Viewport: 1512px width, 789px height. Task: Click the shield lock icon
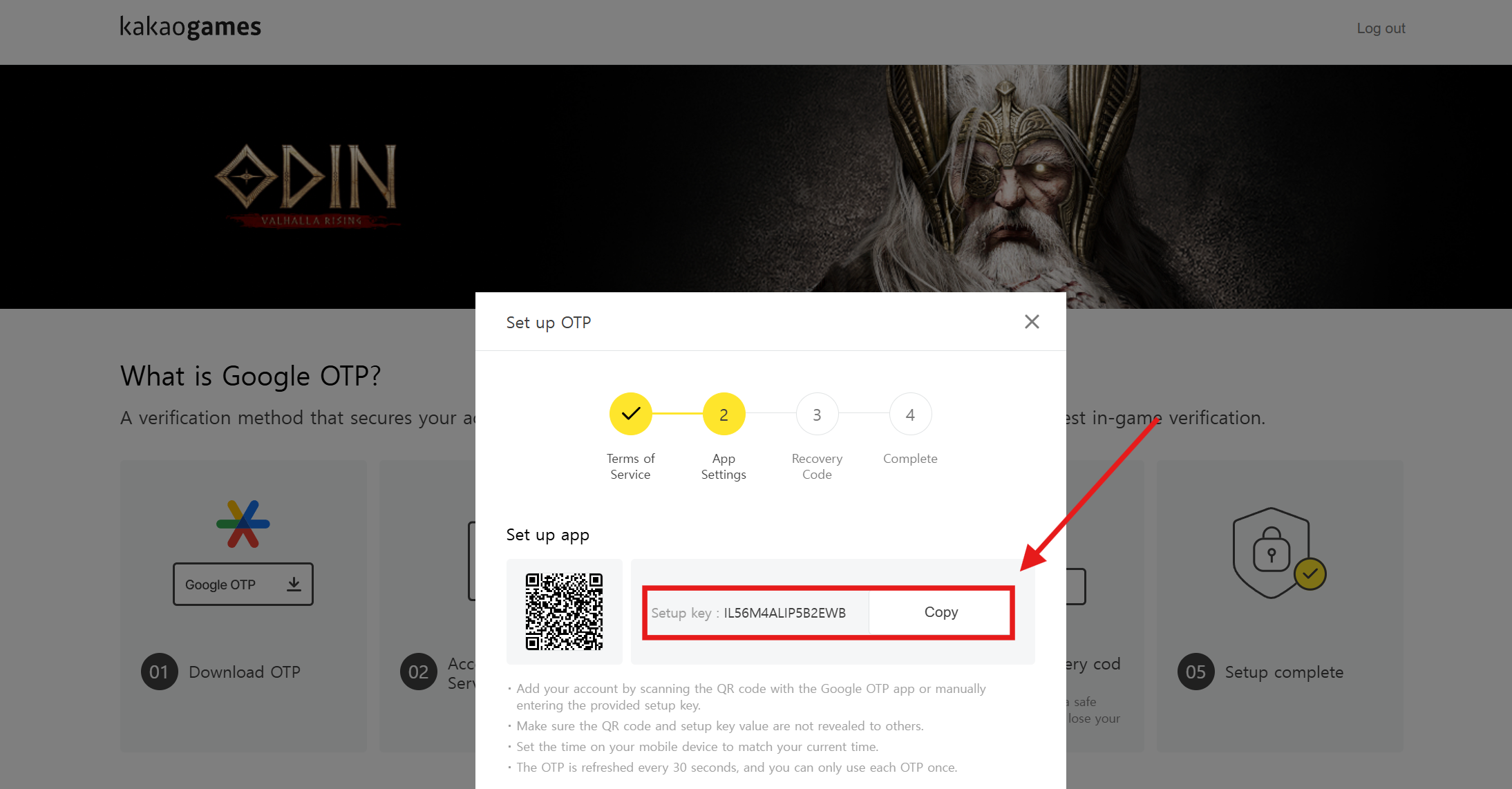click(1278, 553)
